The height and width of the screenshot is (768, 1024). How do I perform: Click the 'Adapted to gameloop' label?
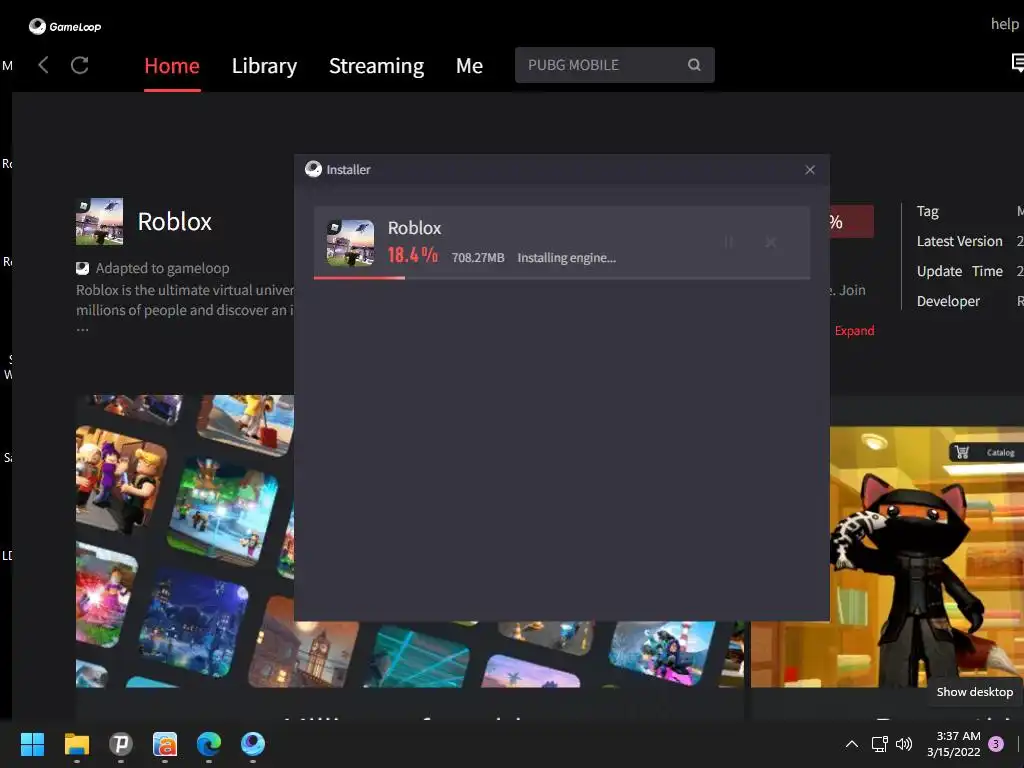162,268
